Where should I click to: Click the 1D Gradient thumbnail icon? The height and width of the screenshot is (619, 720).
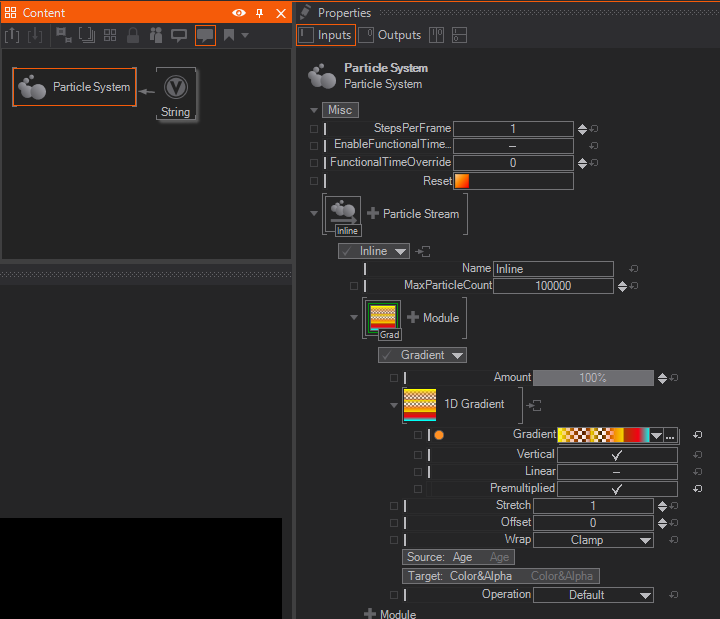[x=419, y=404]
